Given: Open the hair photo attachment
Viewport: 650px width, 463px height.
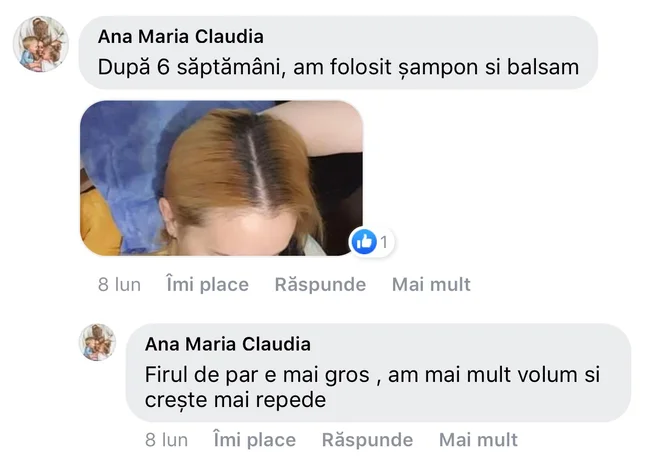Looking at the screenshot, I should point(221,178).
